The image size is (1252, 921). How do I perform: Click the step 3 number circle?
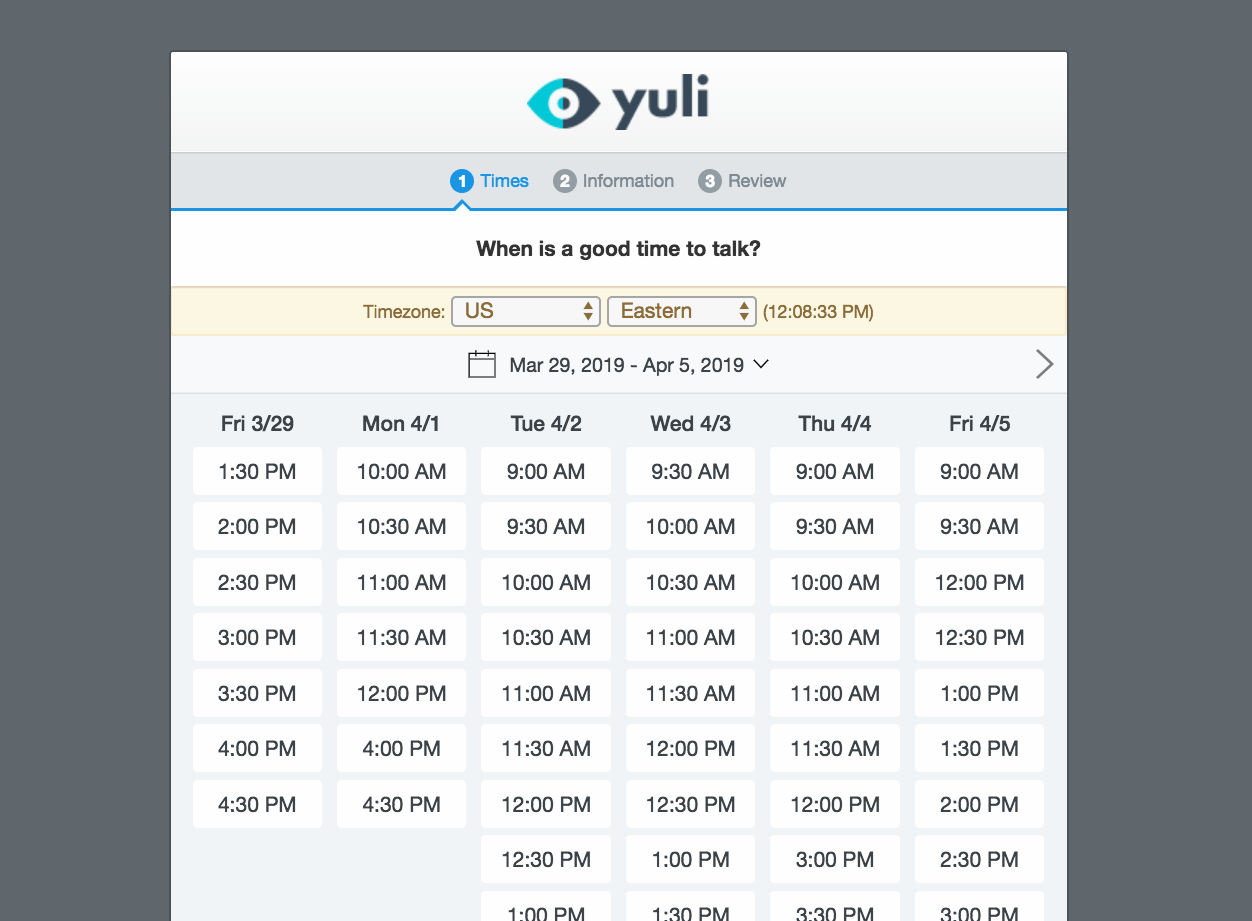click(710, 181)
